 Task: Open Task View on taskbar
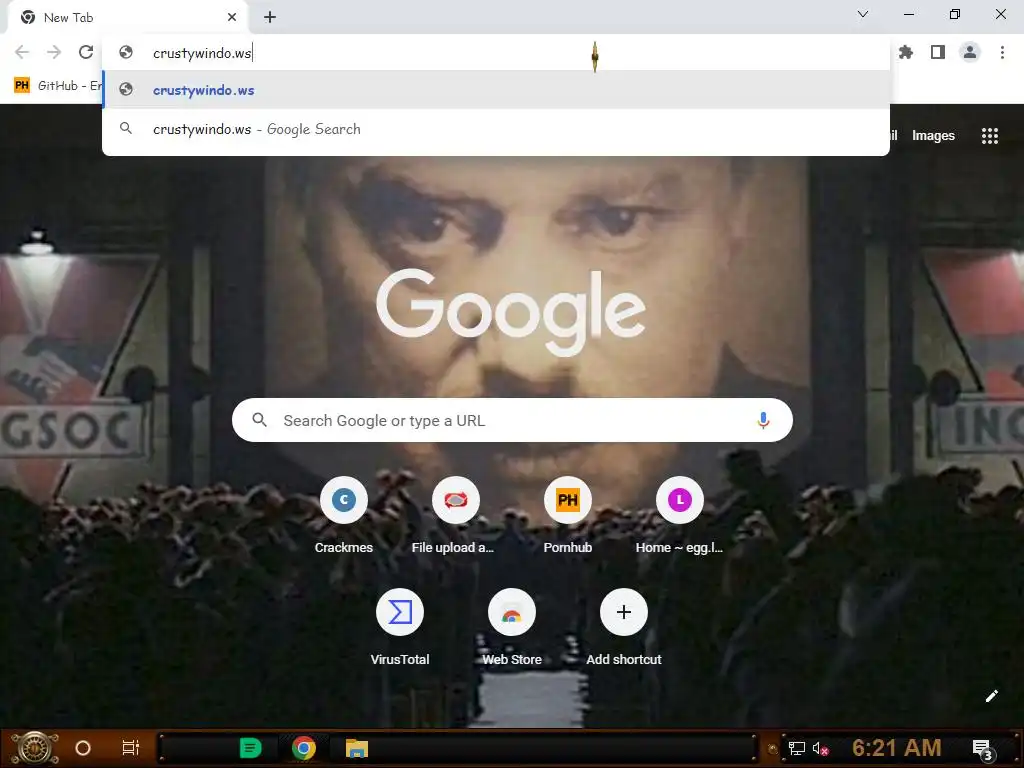[x=131, y=748]
